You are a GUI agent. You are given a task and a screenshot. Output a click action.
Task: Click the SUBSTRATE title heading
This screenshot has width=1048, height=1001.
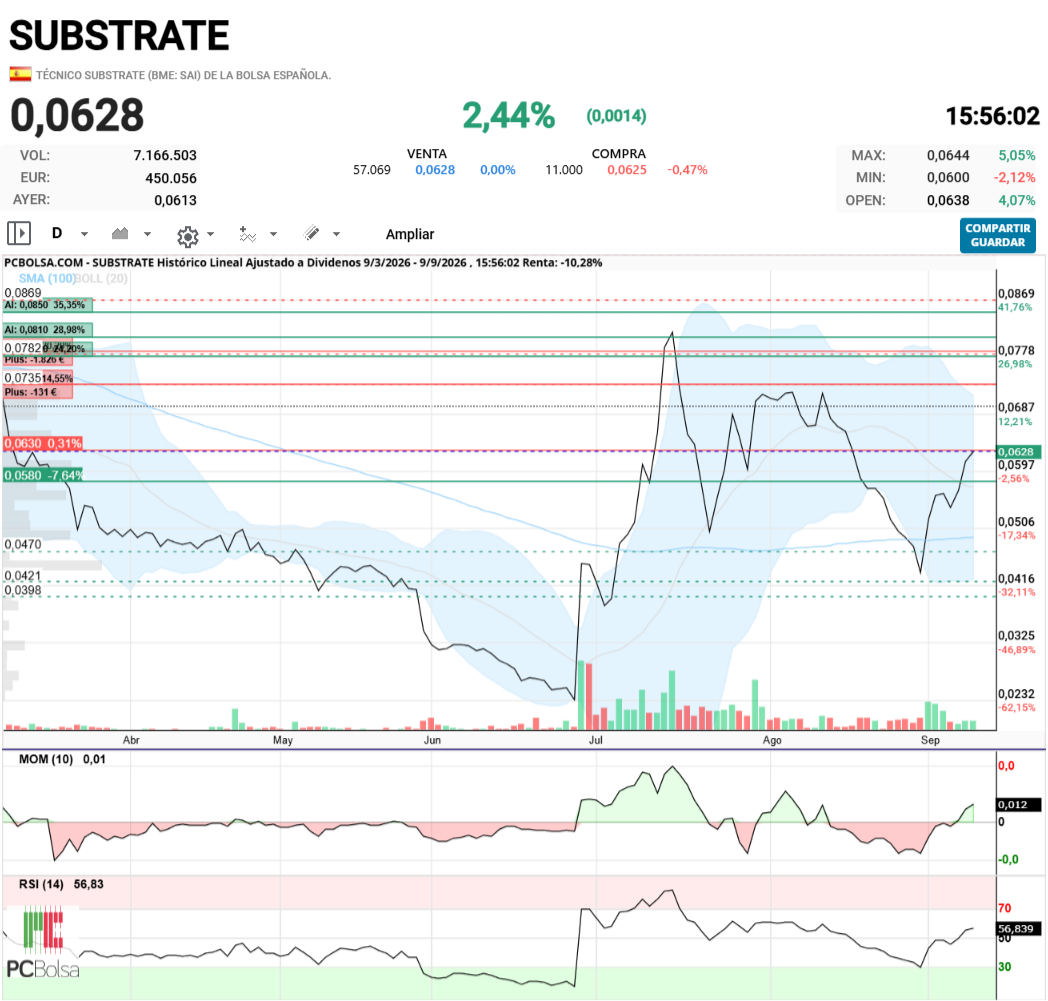coord(119,35)
